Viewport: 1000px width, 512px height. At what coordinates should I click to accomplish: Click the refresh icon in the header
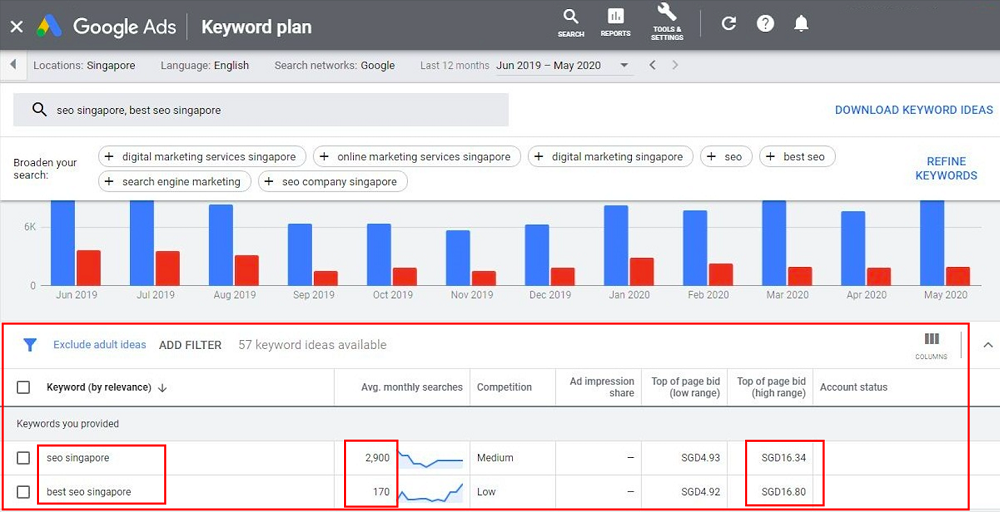click(x=728, y=24)
